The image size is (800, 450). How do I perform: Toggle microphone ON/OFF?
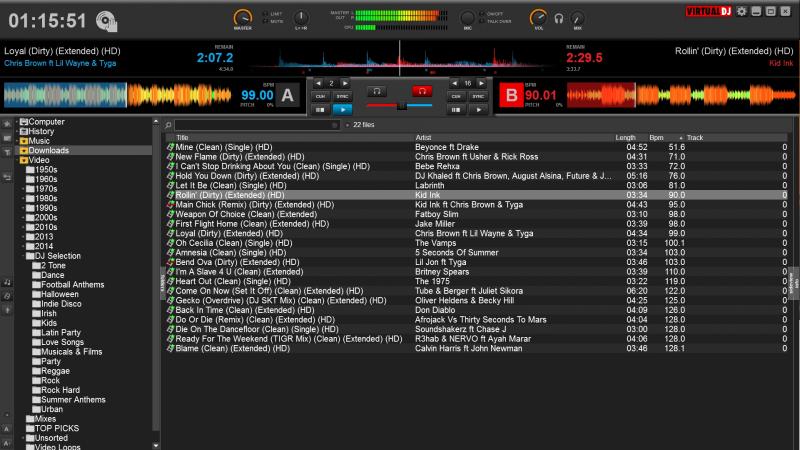pos(491,14)
